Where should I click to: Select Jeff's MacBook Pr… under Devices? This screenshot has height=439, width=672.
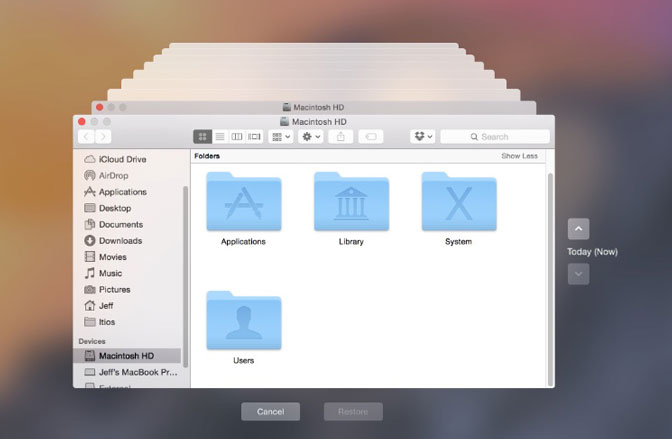[127, 372]
